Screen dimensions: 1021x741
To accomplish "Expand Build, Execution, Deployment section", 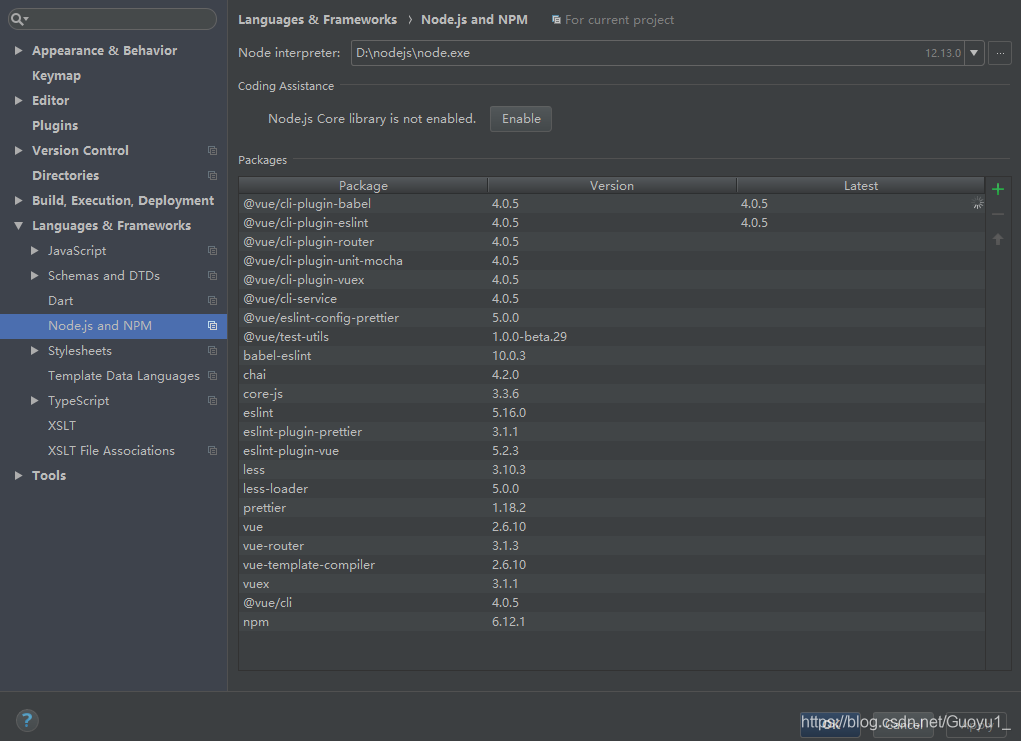I will (x=18, y=201).
